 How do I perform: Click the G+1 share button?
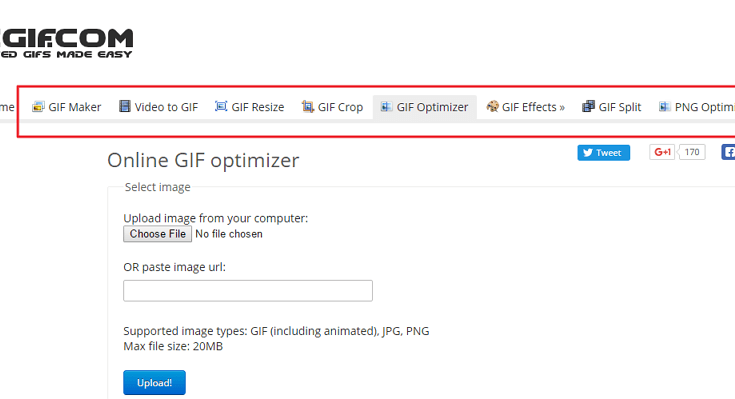(x=662, y=152)
